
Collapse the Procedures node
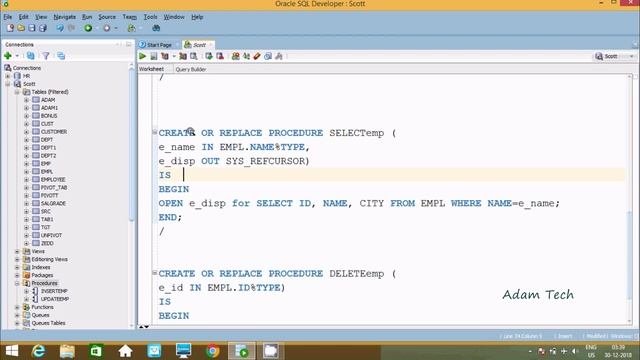(x=17, y=283)
